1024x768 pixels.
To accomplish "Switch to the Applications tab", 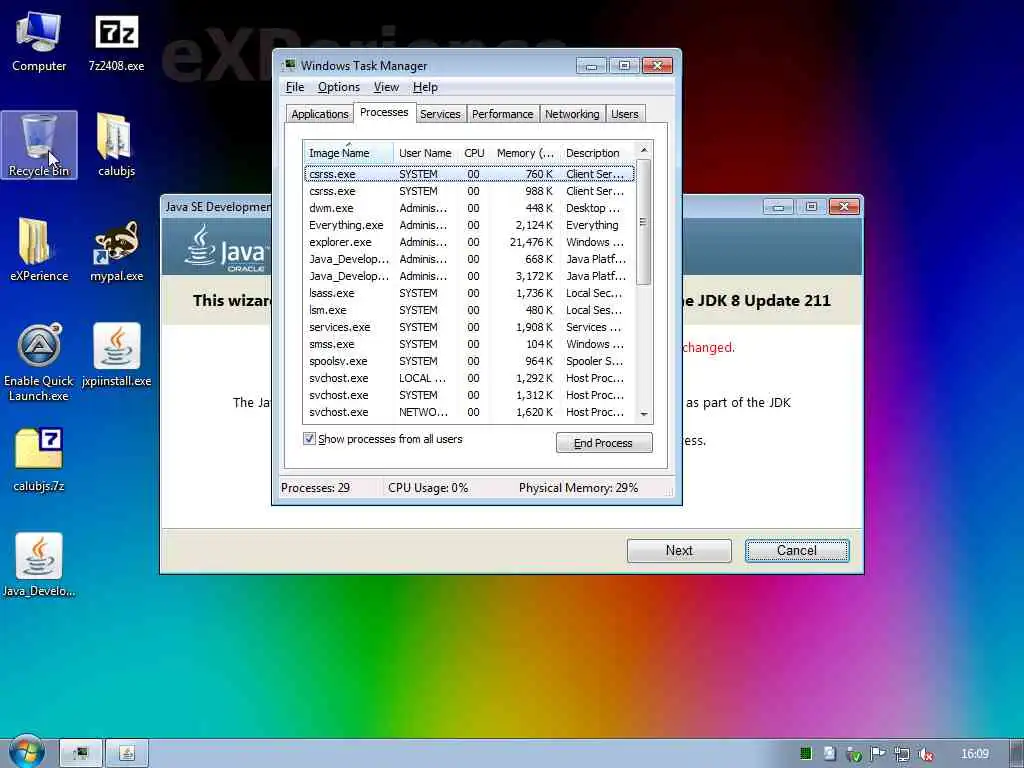I will click(x=319, y=114).
